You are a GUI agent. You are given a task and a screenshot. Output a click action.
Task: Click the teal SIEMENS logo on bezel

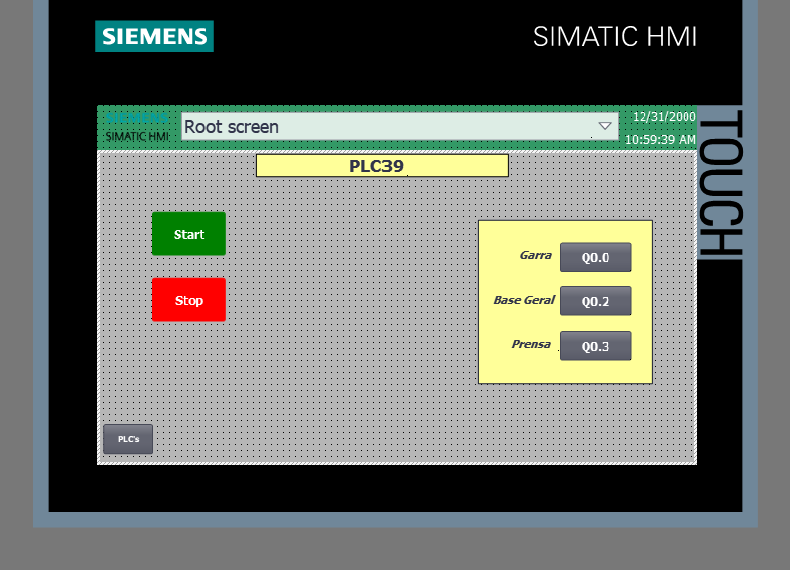pyautogui.click(x=154, y=36)
